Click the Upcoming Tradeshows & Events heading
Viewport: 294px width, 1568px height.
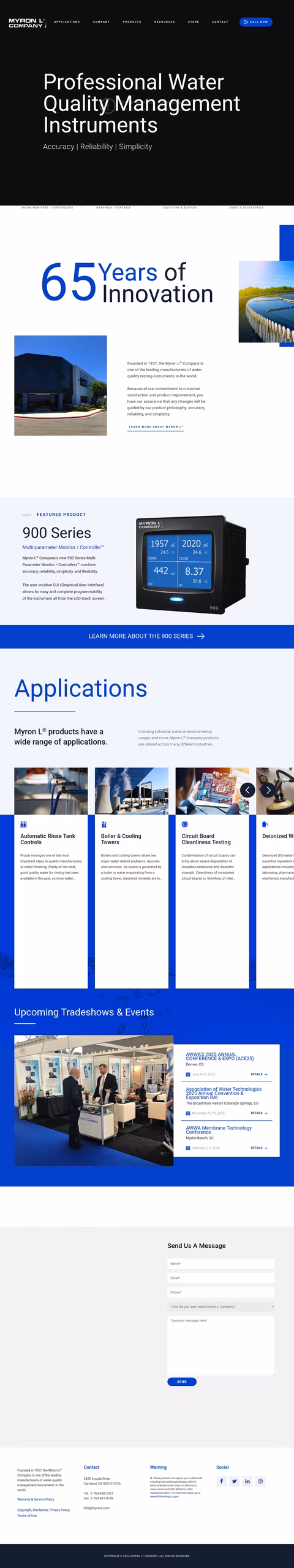pyautogui.click(x=84, y=1012)
